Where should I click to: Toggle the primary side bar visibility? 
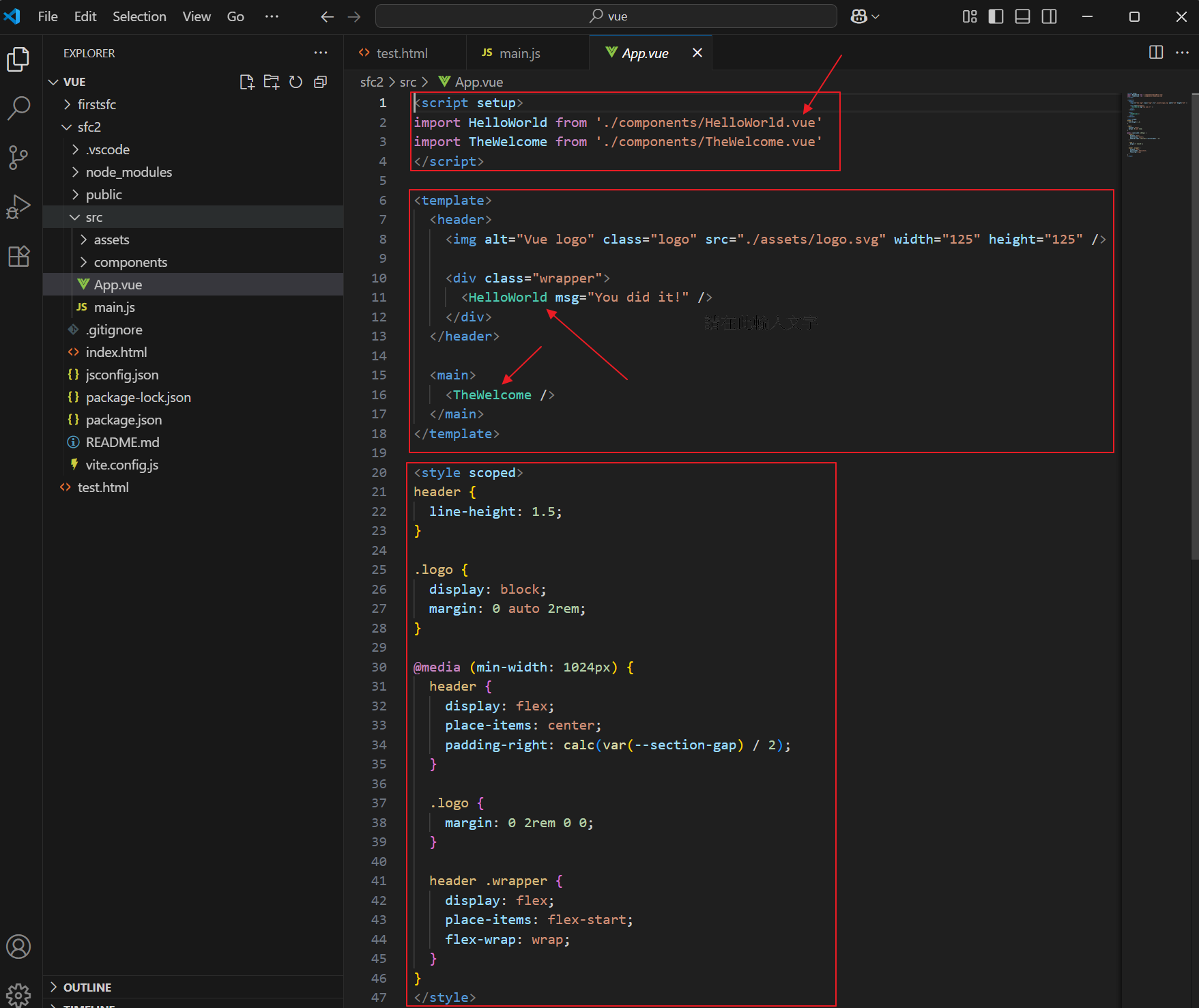[996, 16]
